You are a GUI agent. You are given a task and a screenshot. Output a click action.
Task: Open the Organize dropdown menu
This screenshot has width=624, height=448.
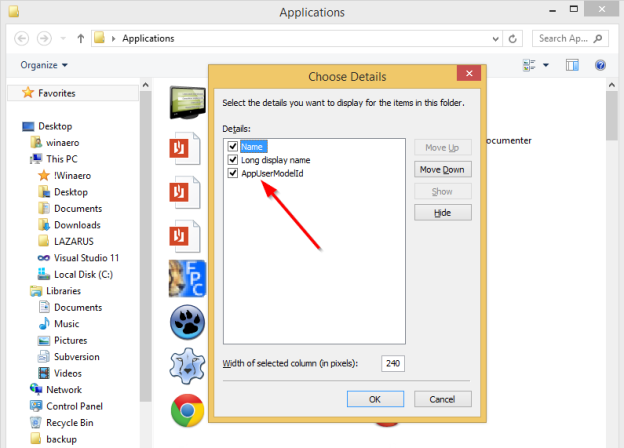[44, 65]
